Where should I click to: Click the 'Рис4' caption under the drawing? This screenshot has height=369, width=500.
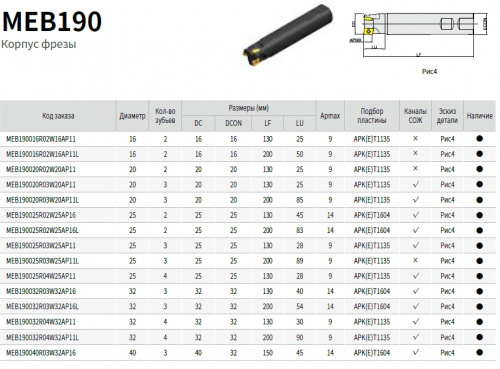(x=429, y=71)
